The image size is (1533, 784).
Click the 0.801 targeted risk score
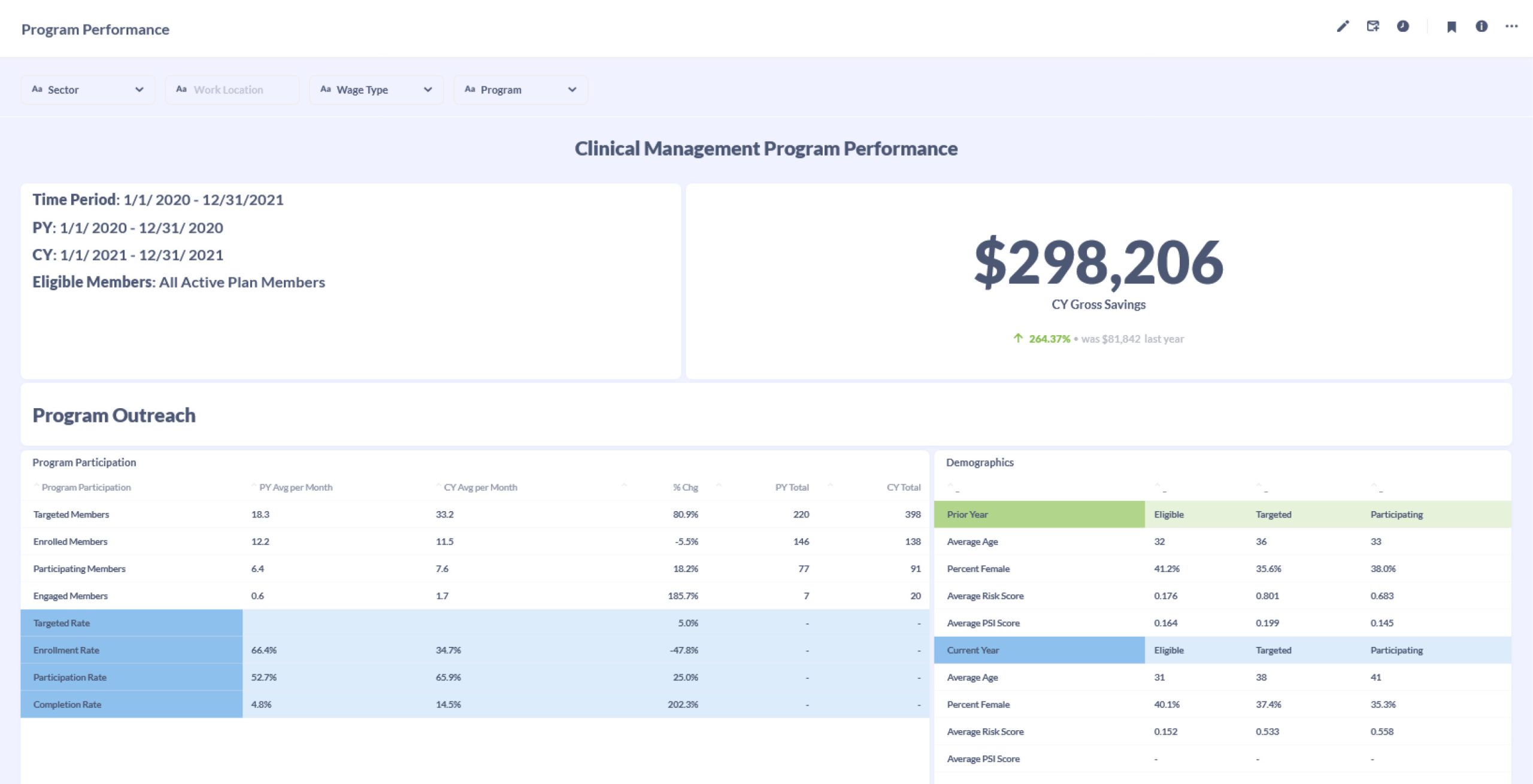[1267, 596]
